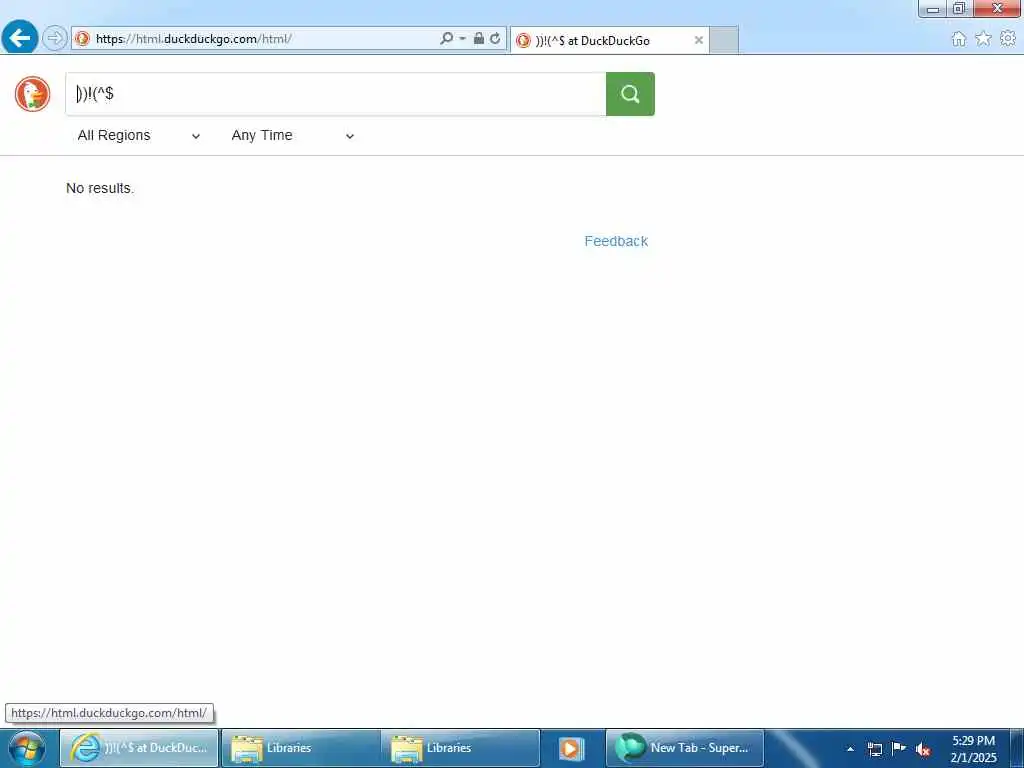Image resolution: width=1024 pixels, height=768 pixels.
Task: Close the Internet Explorer window
Action: [x=997, y=8]
